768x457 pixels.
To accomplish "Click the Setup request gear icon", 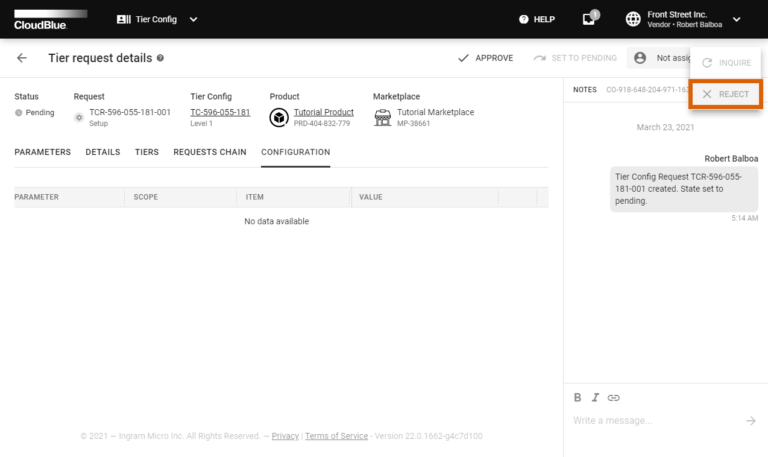I will (x=79, y=118).
